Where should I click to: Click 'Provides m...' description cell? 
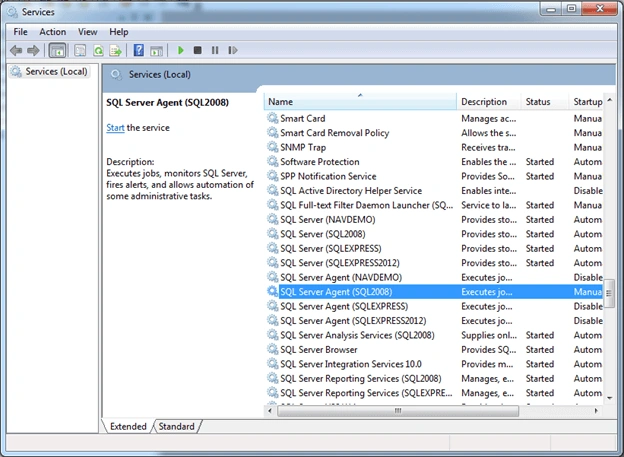click(x=487, y=364)
